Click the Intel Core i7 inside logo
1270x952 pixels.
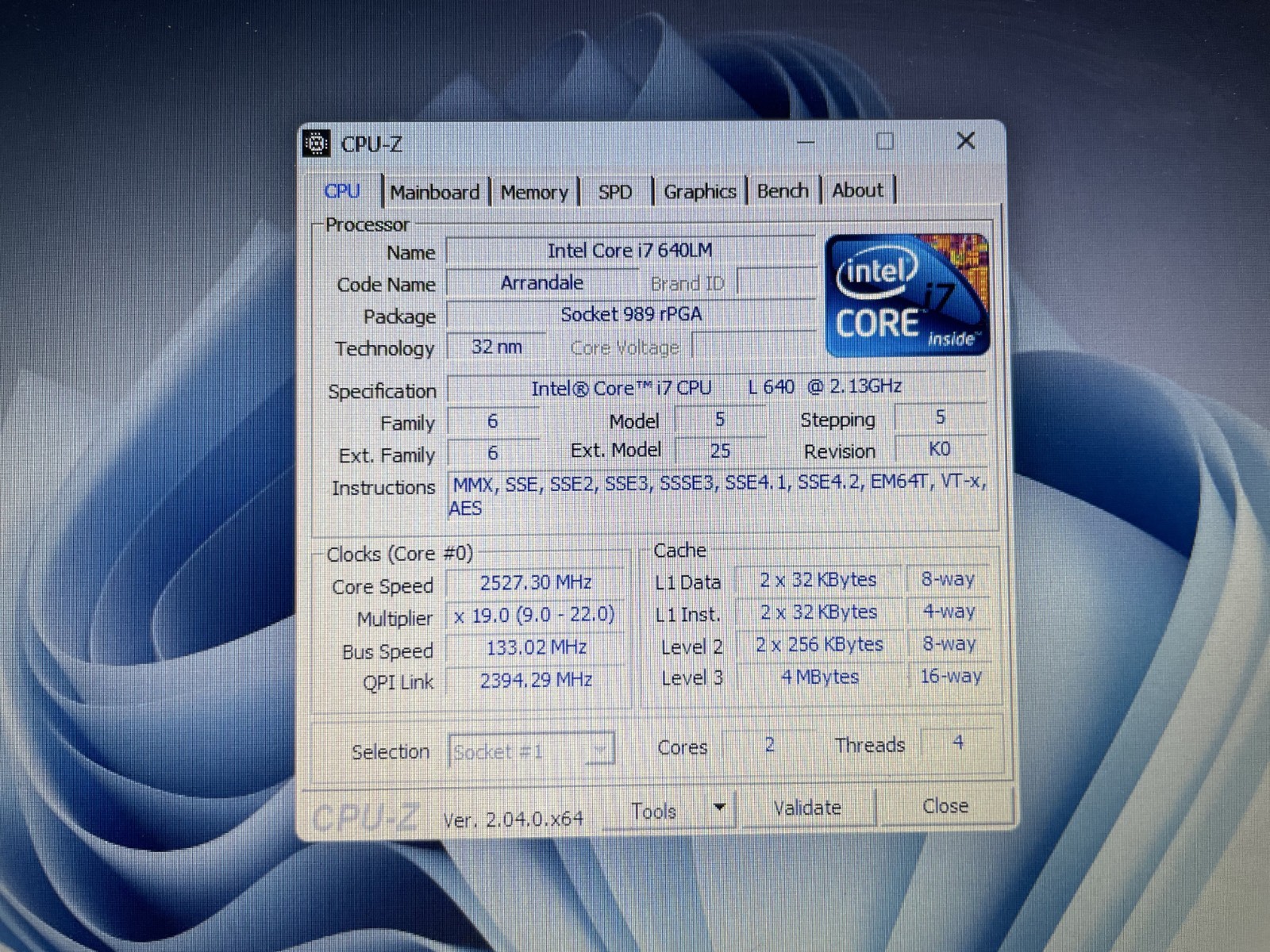(x=908, y=295)
